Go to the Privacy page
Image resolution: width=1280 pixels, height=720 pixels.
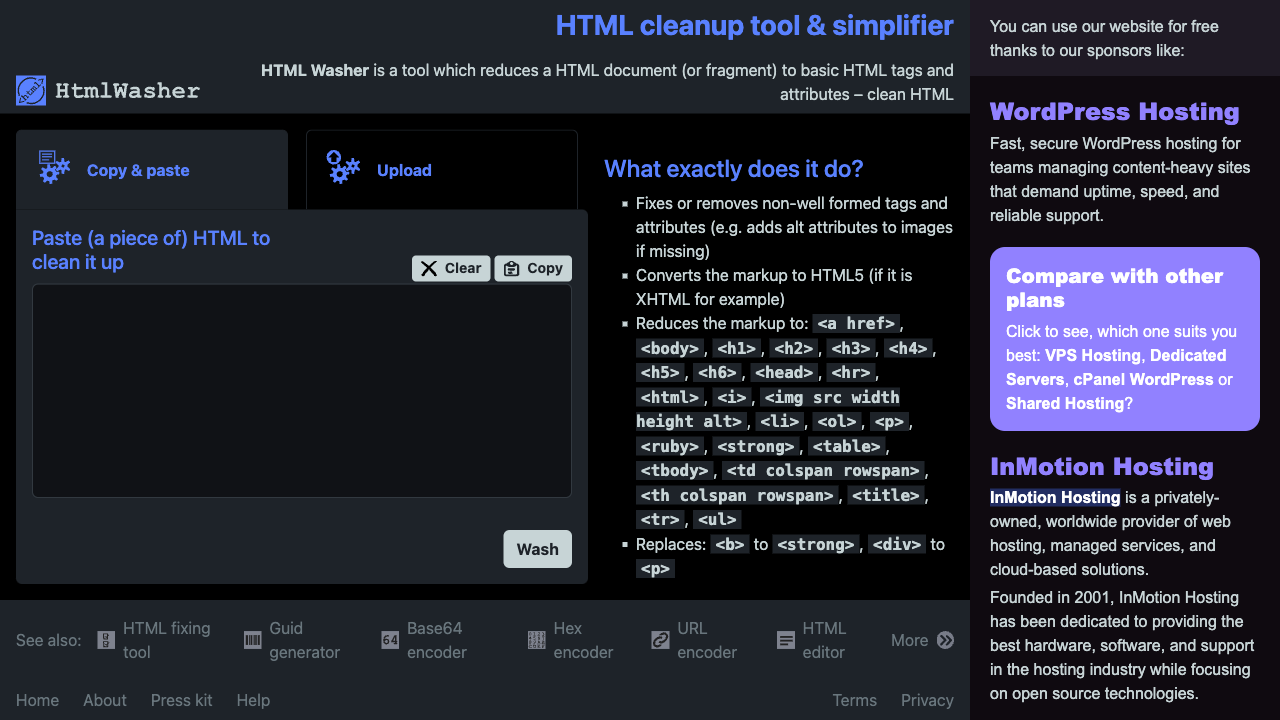point(926,700)
